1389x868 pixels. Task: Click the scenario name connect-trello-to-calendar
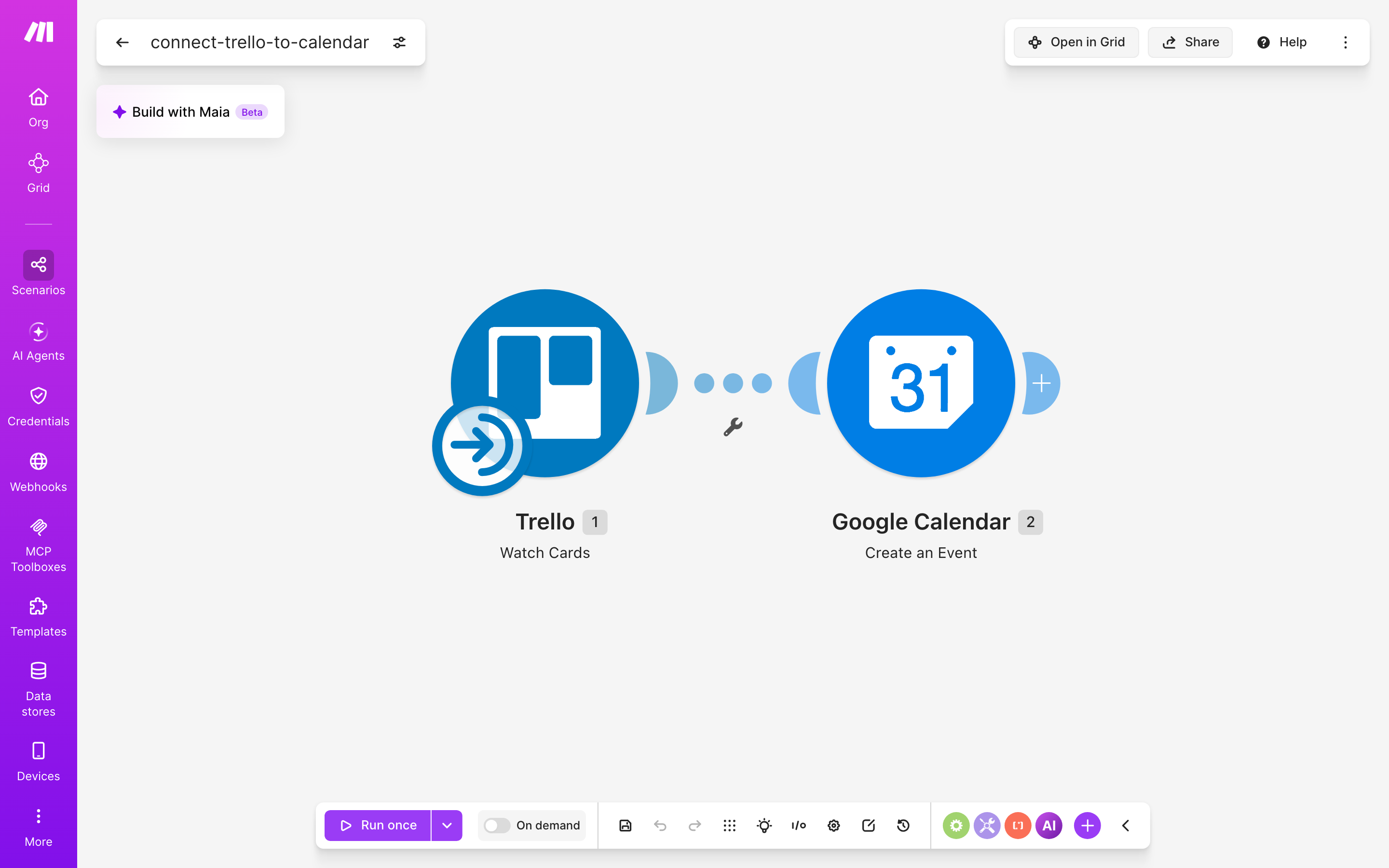pyautogui.click(x=259, y=42)
